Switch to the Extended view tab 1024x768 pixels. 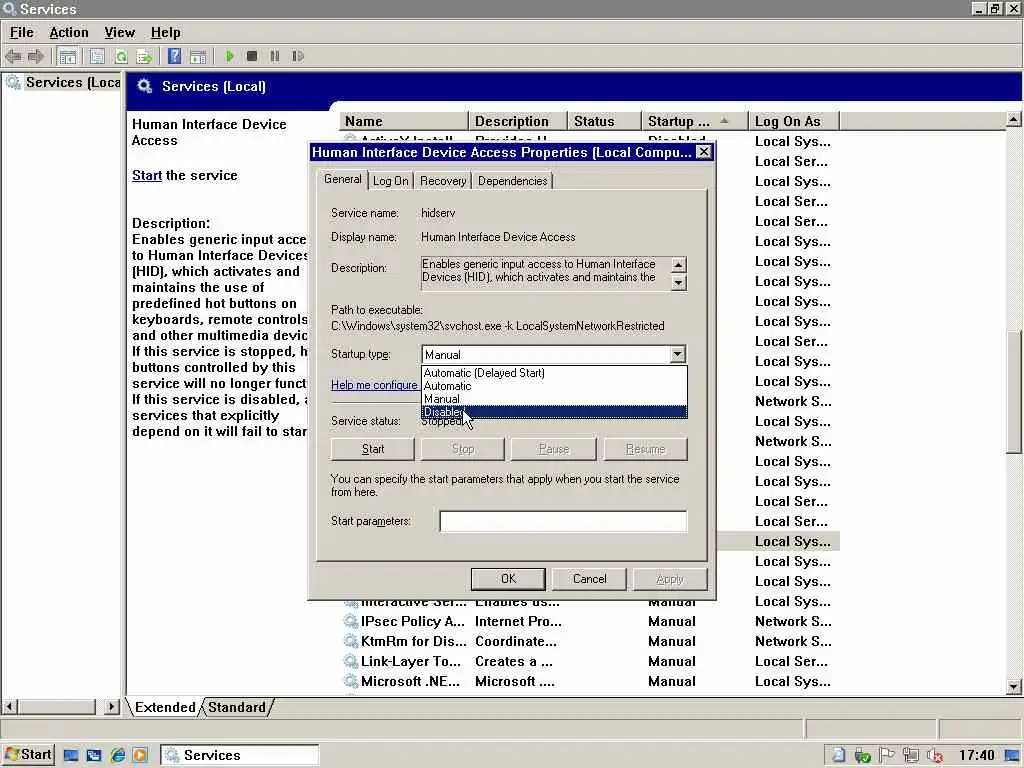click(x=165, y=707)
